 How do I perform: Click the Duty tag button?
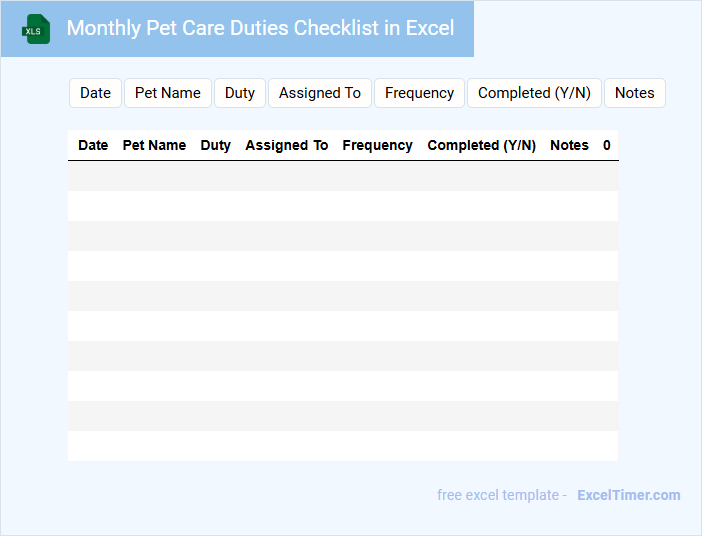240,93
